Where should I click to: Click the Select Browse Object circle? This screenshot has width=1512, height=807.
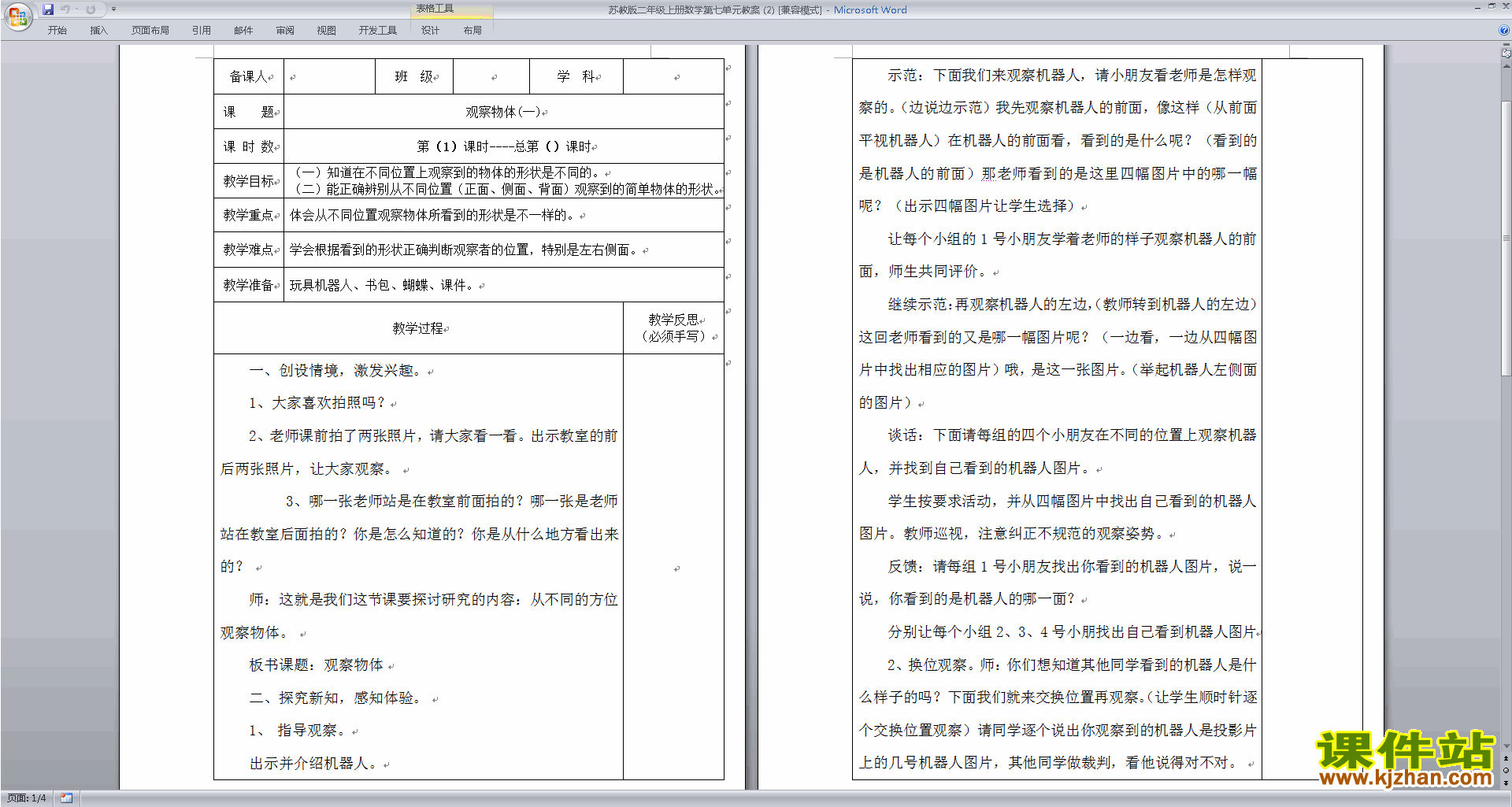(1506, 771)
